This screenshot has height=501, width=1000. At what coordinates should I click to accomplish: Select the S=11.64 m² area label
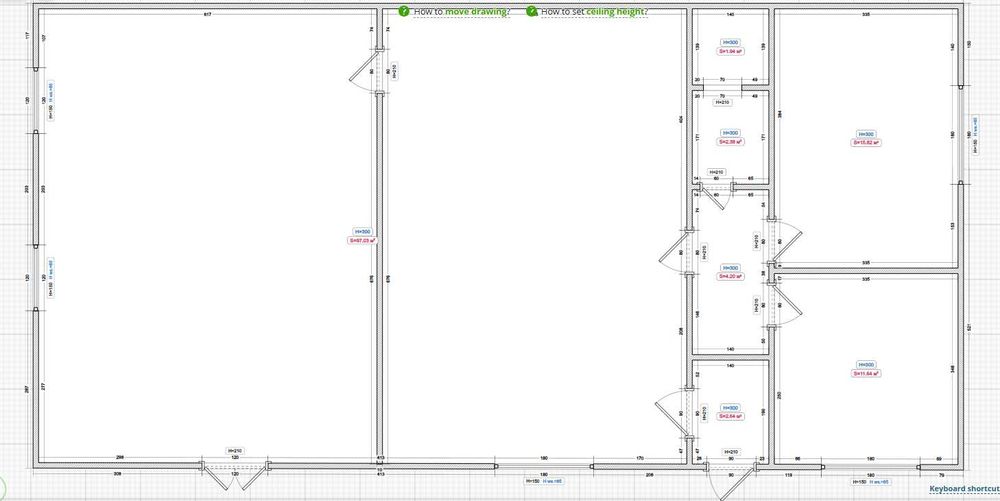866,374
